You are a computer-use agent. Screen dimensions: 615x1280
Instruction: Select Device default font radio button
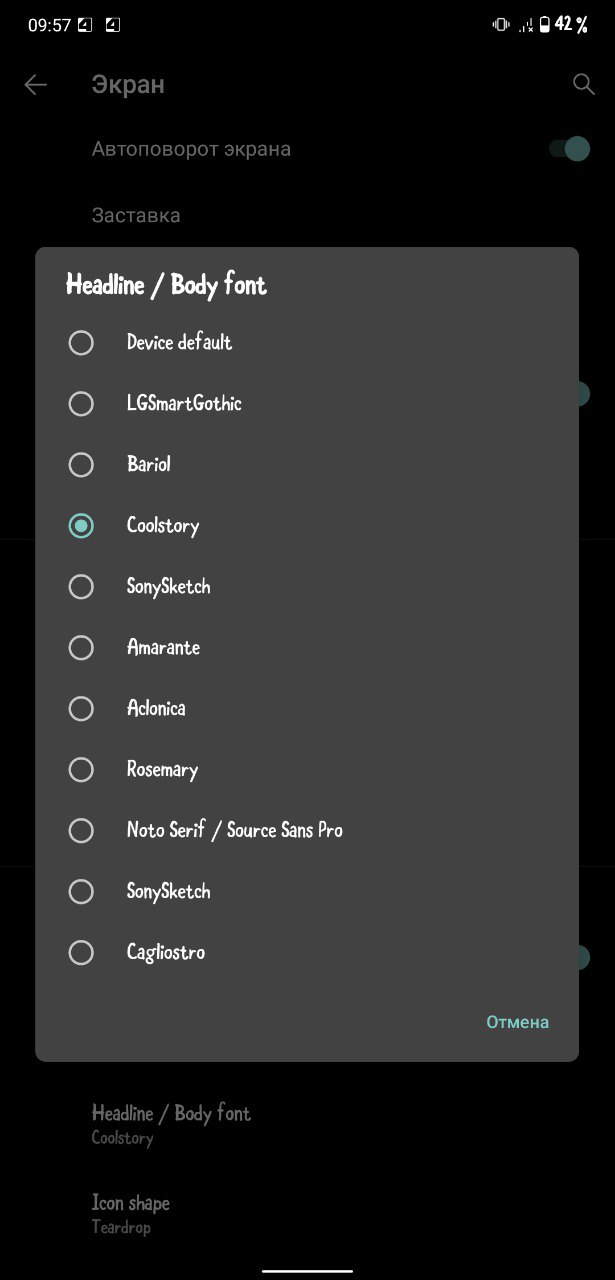[x=81, y=343]
